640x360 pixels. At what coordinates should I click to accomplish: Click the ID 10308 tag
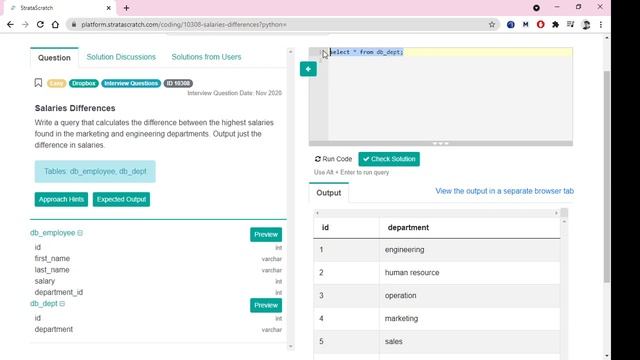(x=178, y=83)
